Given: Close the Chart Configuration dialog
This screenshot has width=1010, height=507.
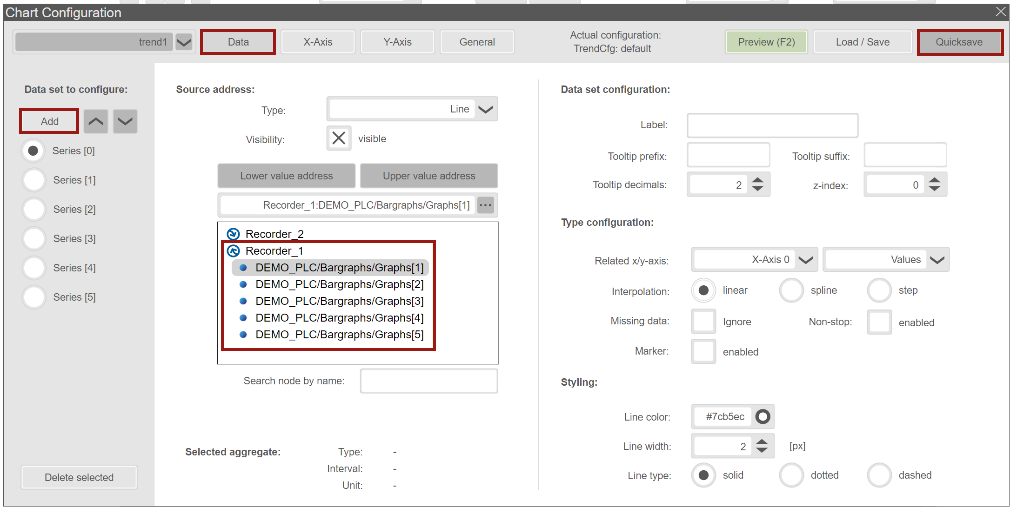Looking at the screenshot, I should pyautogui.click(x=1000, y=12).
